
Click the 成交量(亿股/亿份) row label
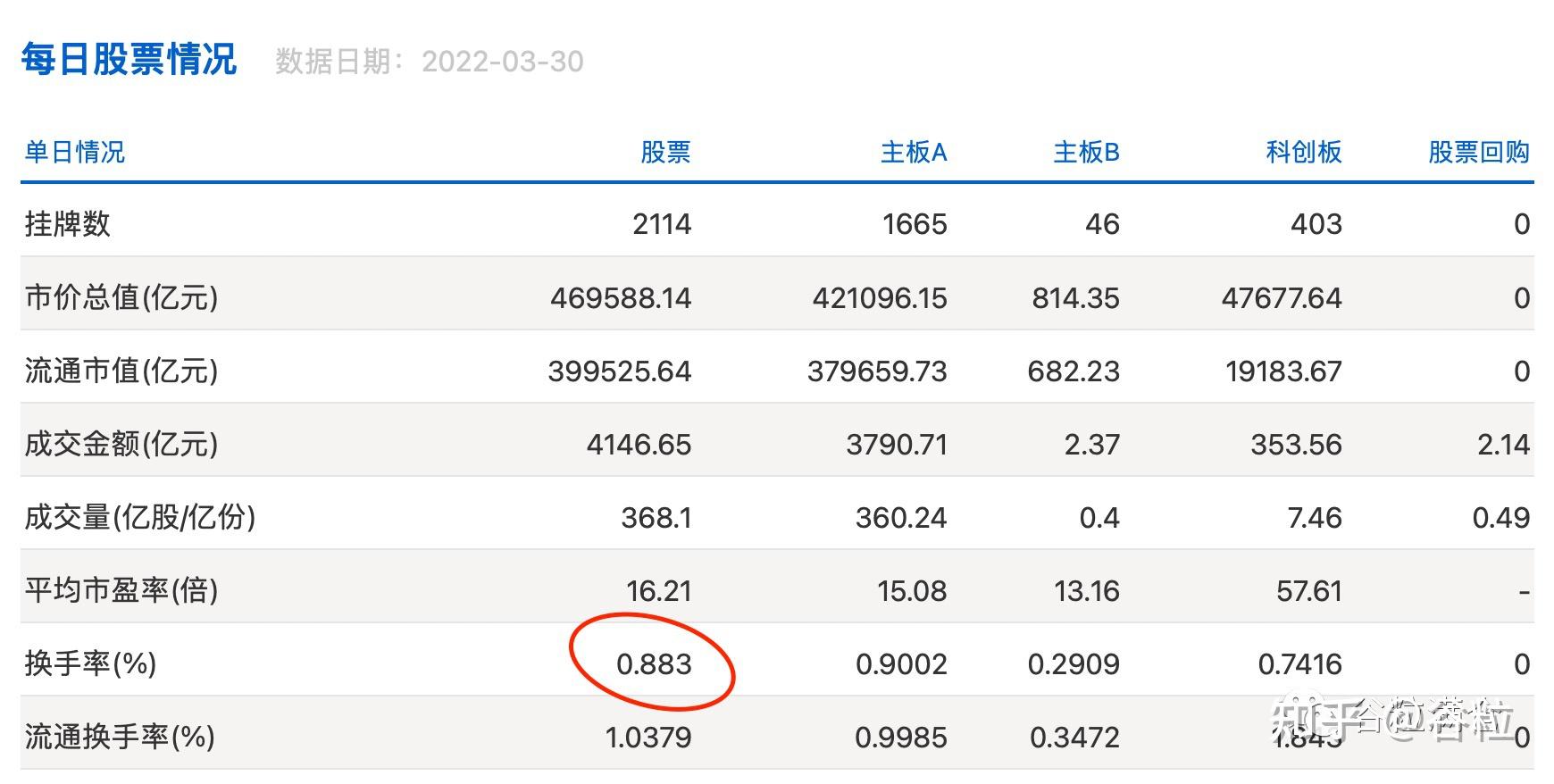[x=140, y=517]
